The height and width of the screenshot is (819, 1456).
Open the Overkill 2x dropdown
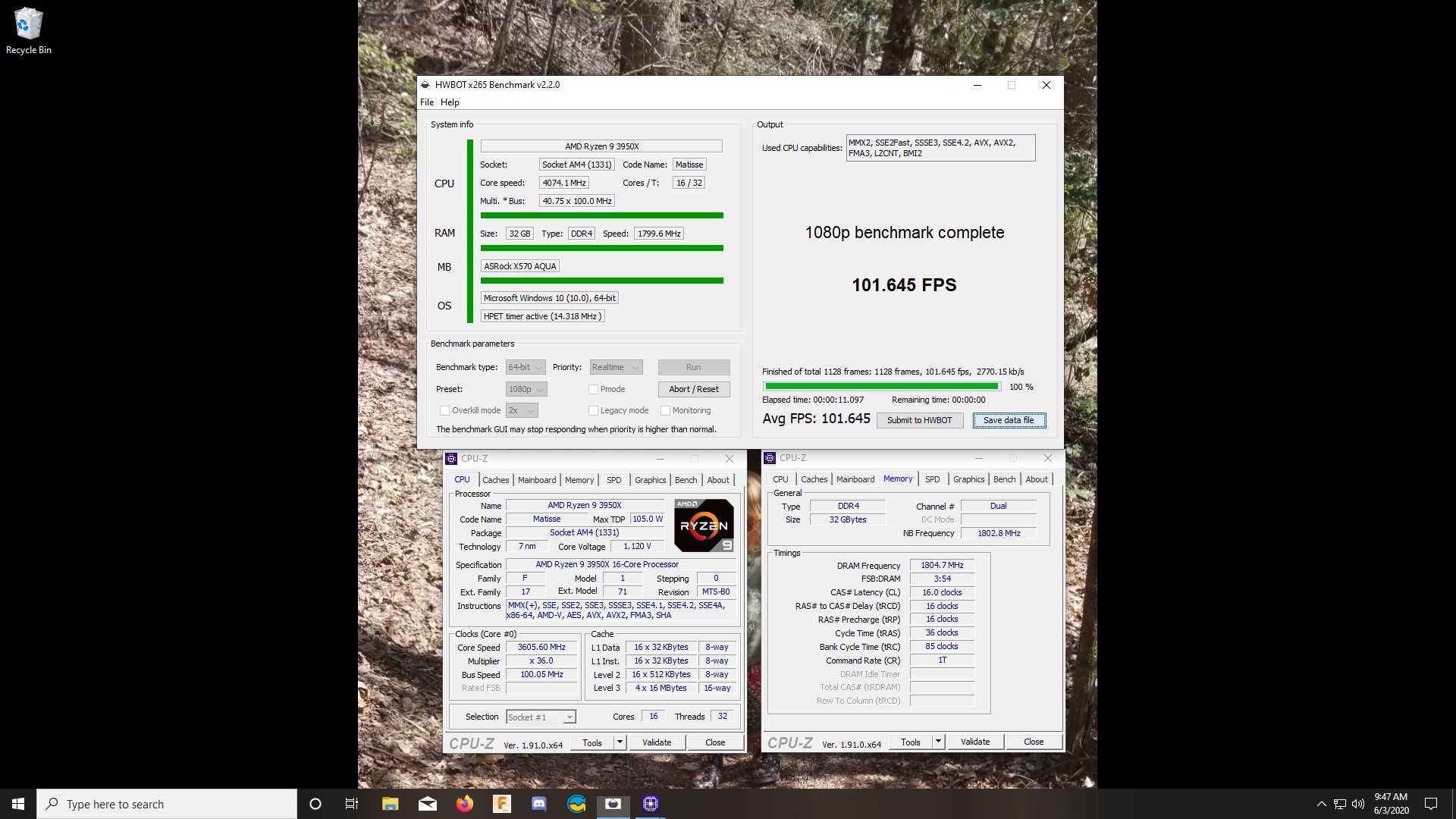522,410
